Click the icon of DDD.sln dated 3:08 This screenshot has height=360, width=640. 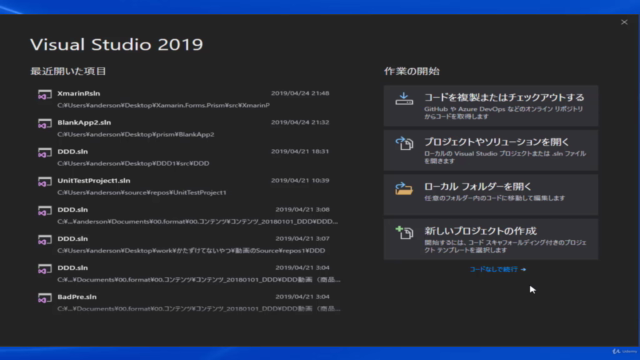tap(44, 211)
